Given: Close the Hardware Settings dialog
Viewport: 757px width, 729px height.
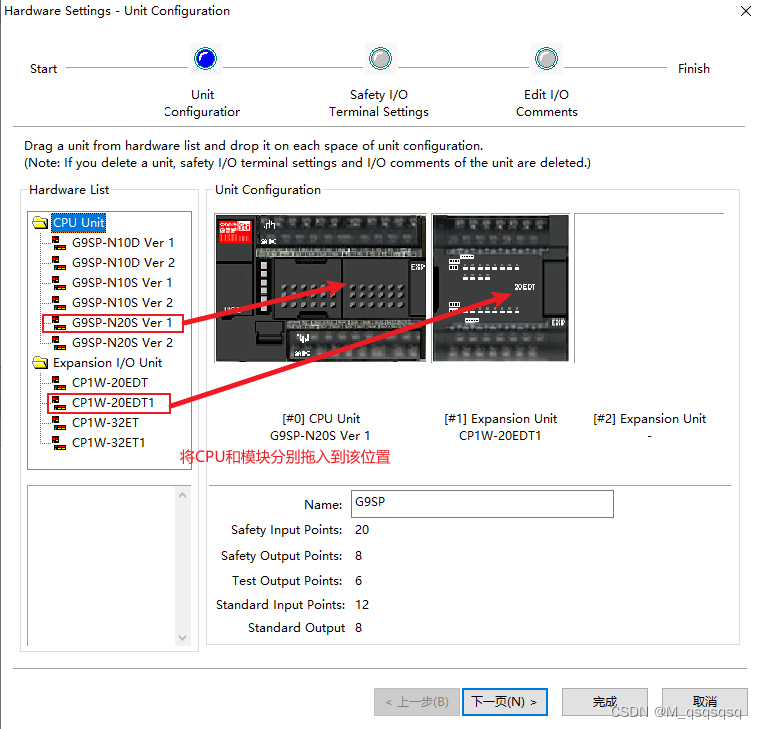Looking at the screenshot, I should coord(746,11).
